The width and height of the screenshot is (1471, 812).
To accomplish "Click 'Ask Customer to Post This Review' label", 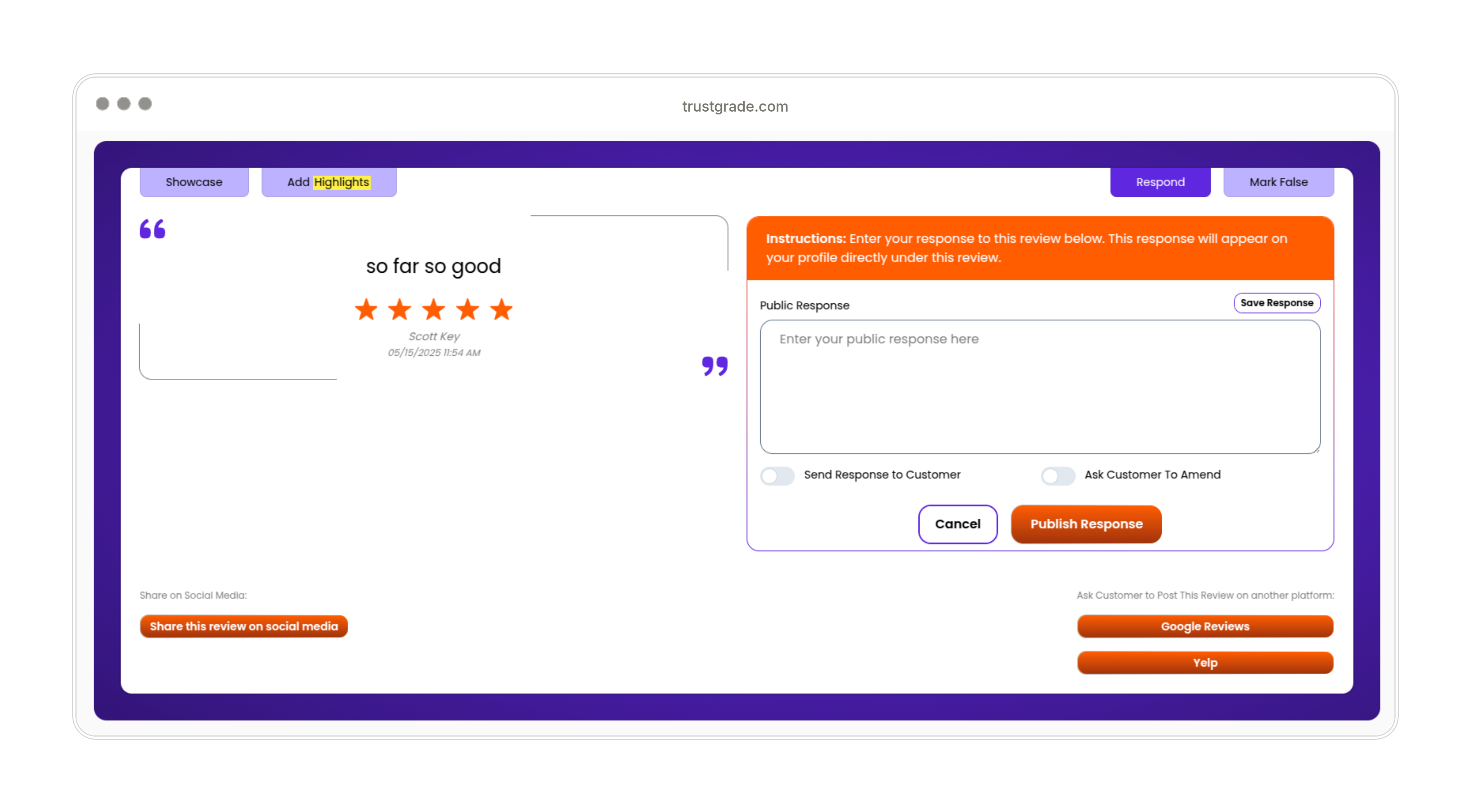I will 1205,595.
